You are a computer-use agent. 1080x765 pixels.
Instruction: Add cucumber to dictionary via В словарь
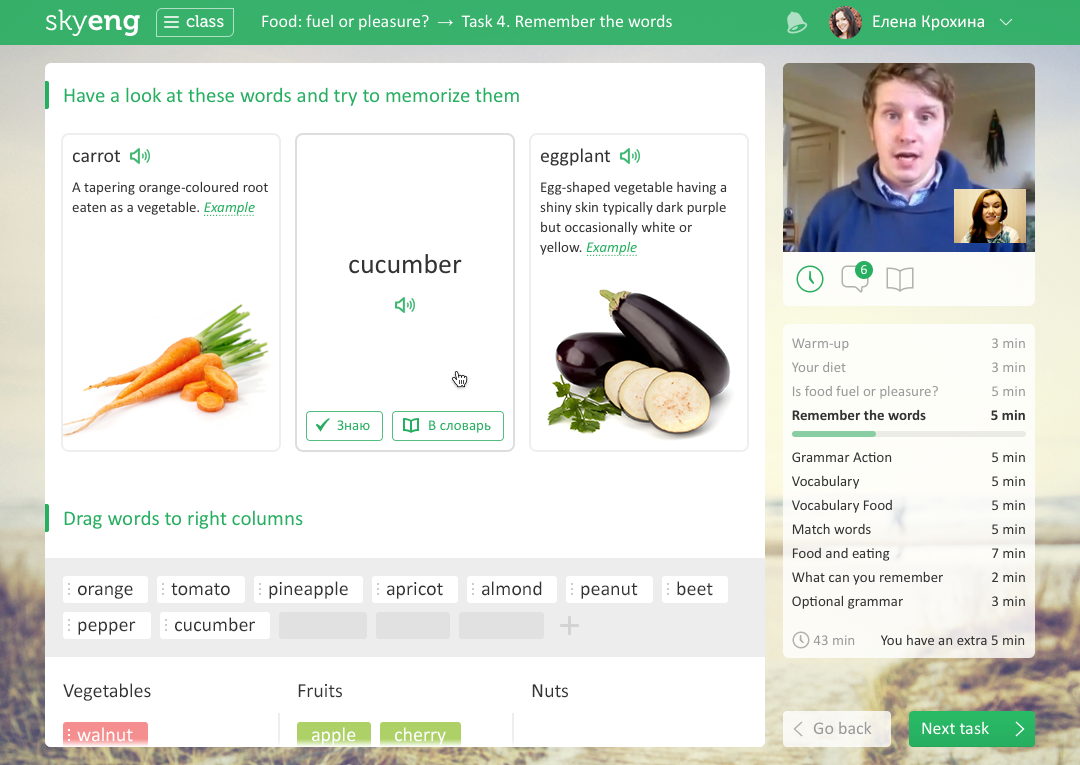(x=448, y=426)
